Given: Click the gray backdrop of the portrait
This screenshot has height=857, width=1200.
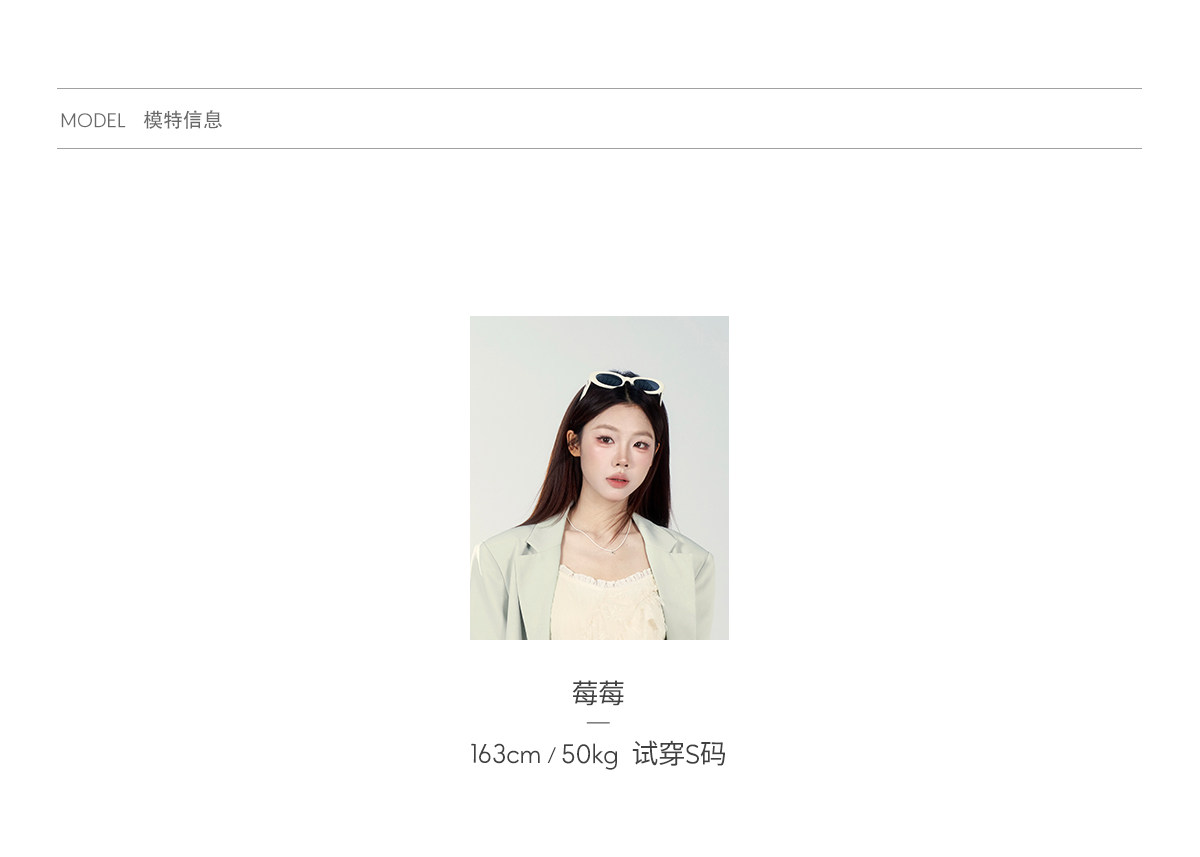Looking at the screenshot, I should (x=510, y=400).
